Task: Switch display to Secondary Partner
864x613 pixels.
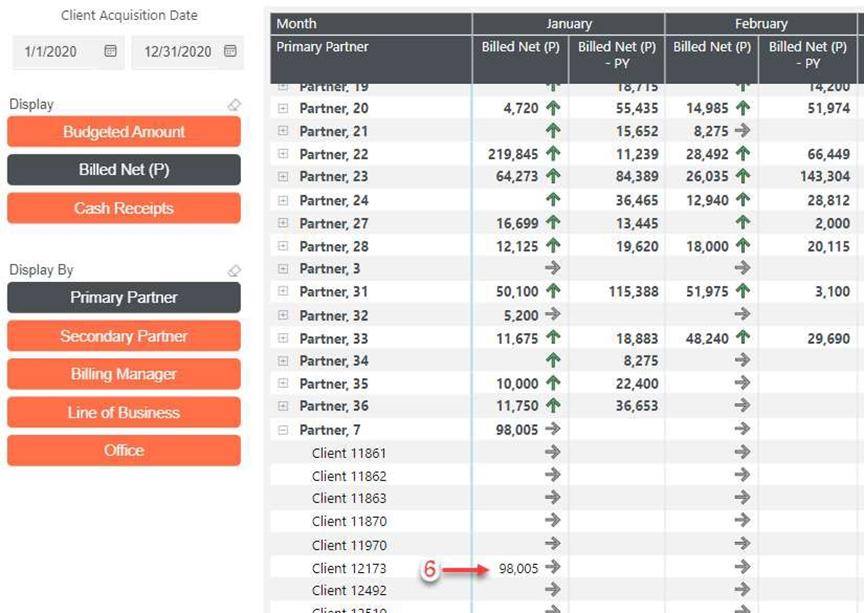Action: coord(124,336)
